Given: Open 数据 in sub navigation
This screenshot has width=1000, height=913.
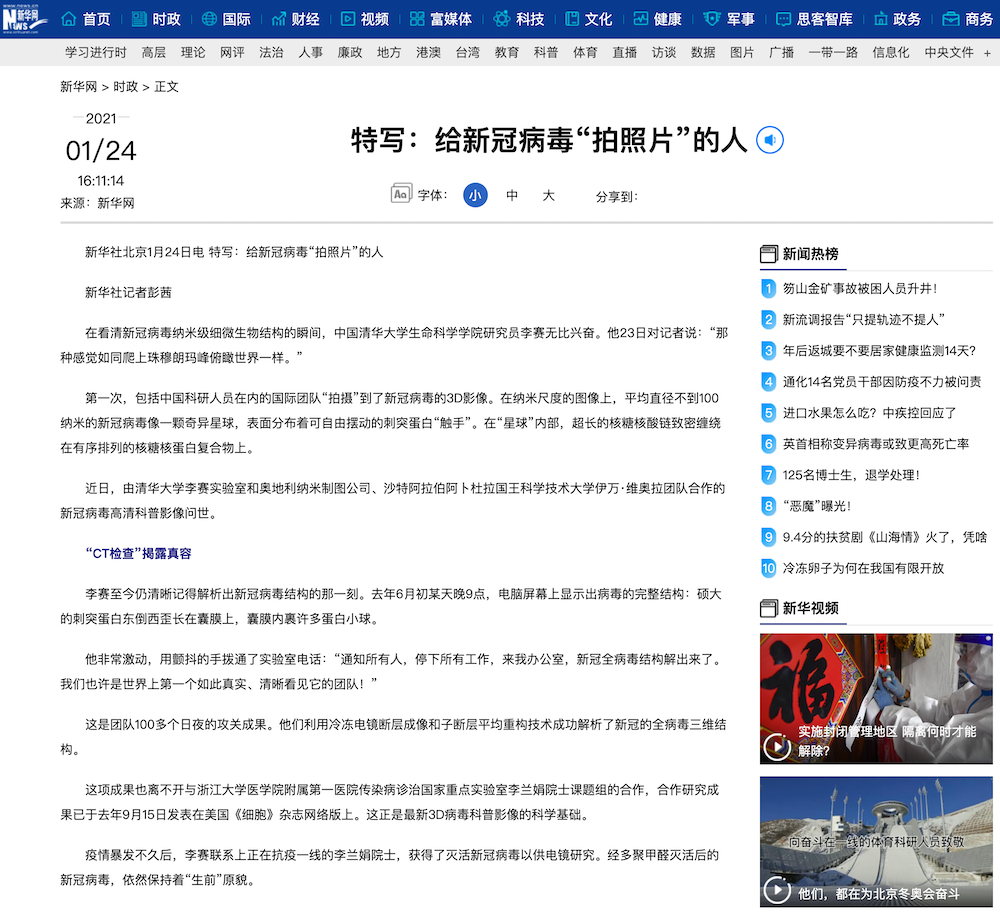Looking at the screenshot, I should click(703, 52).
